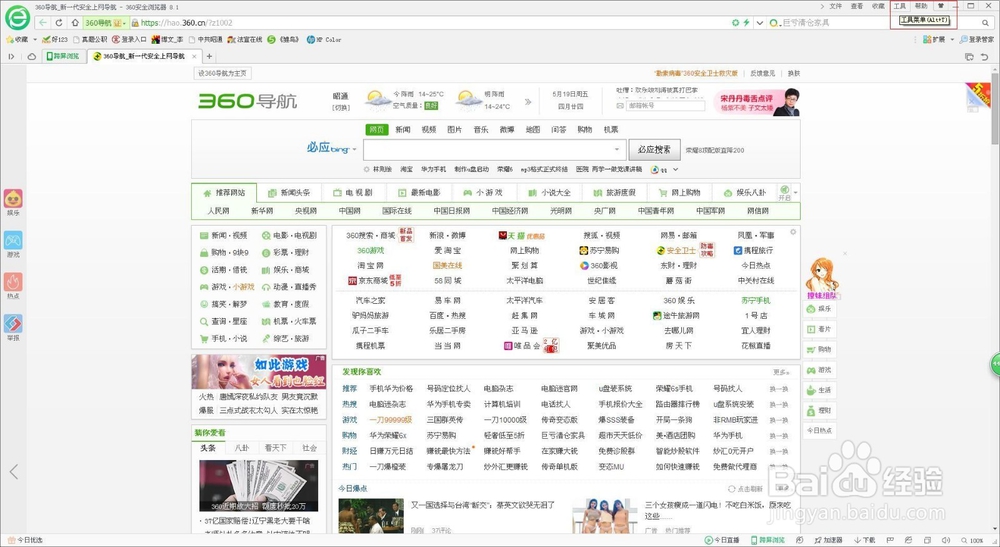Click the 扩展 extensions icon
This screenshot has height=547, width=1000.
934,40
